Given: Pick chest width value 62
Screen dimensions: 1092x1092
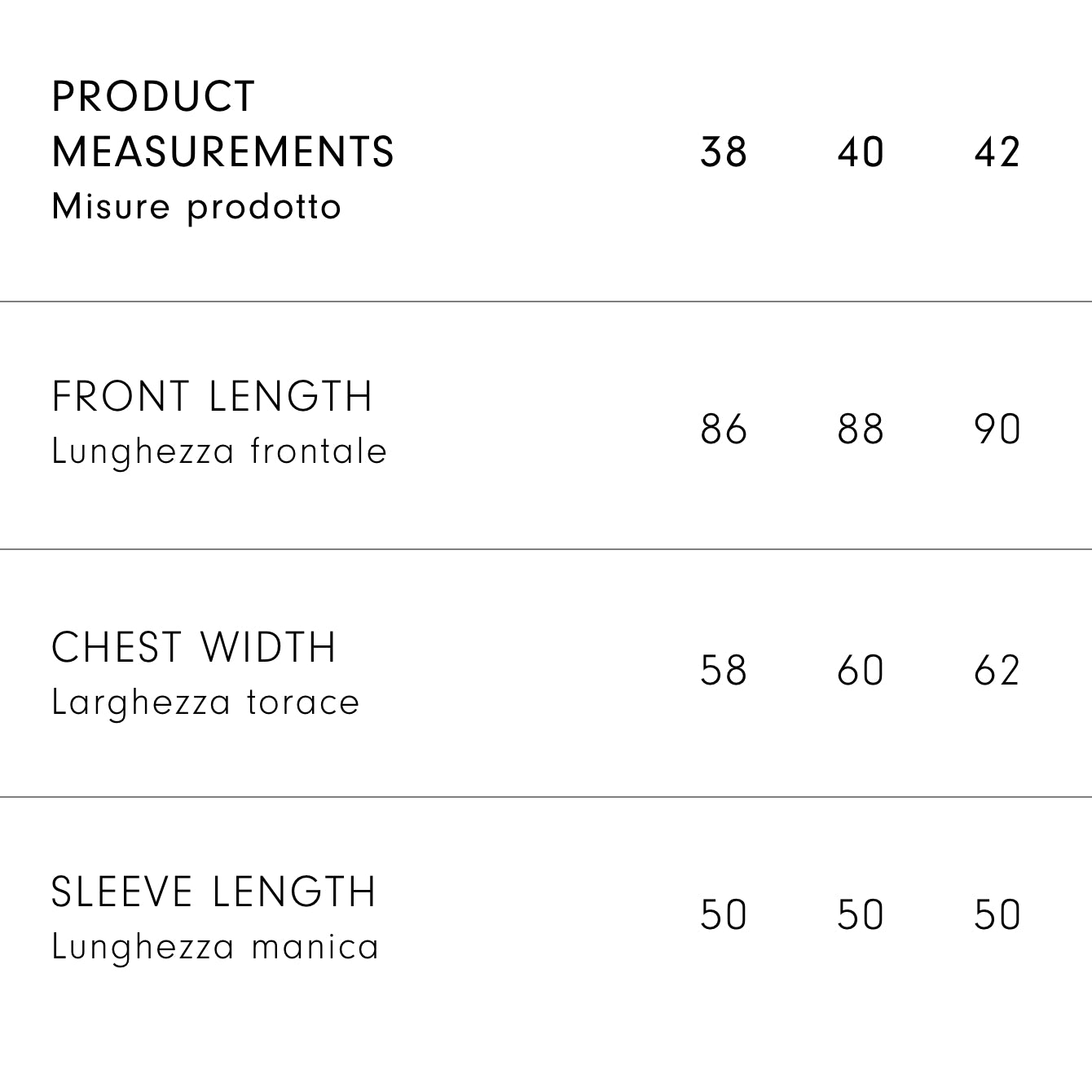Looking at the screenshot, I should 997,670.
